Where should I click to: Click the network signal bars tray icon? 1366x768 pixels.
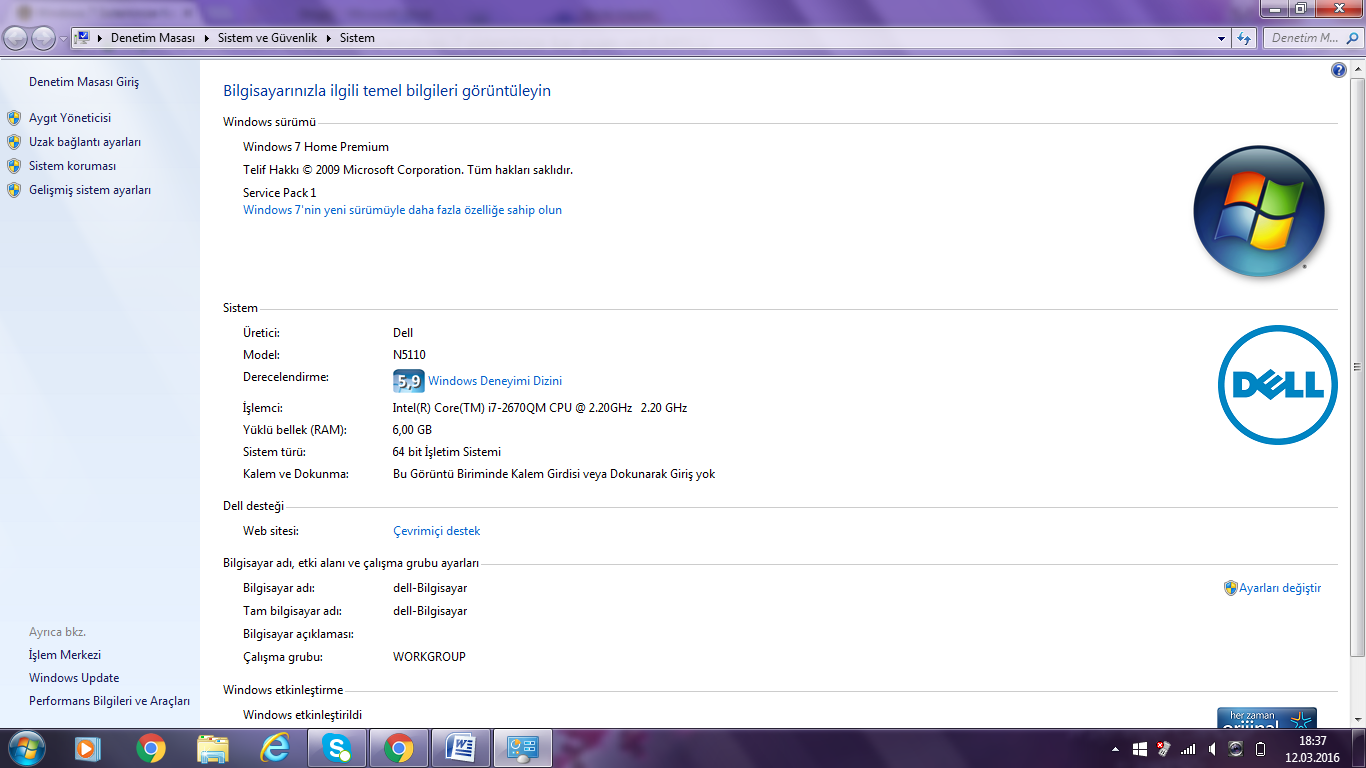(x=1188, y=749)
